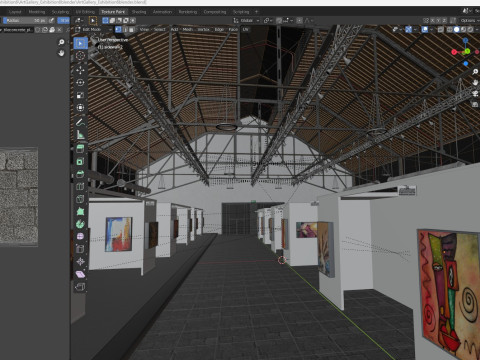The width and height of the screenshot is (480, 360).
Task: Select the Edge Slide tool
Action: point(80,249)
